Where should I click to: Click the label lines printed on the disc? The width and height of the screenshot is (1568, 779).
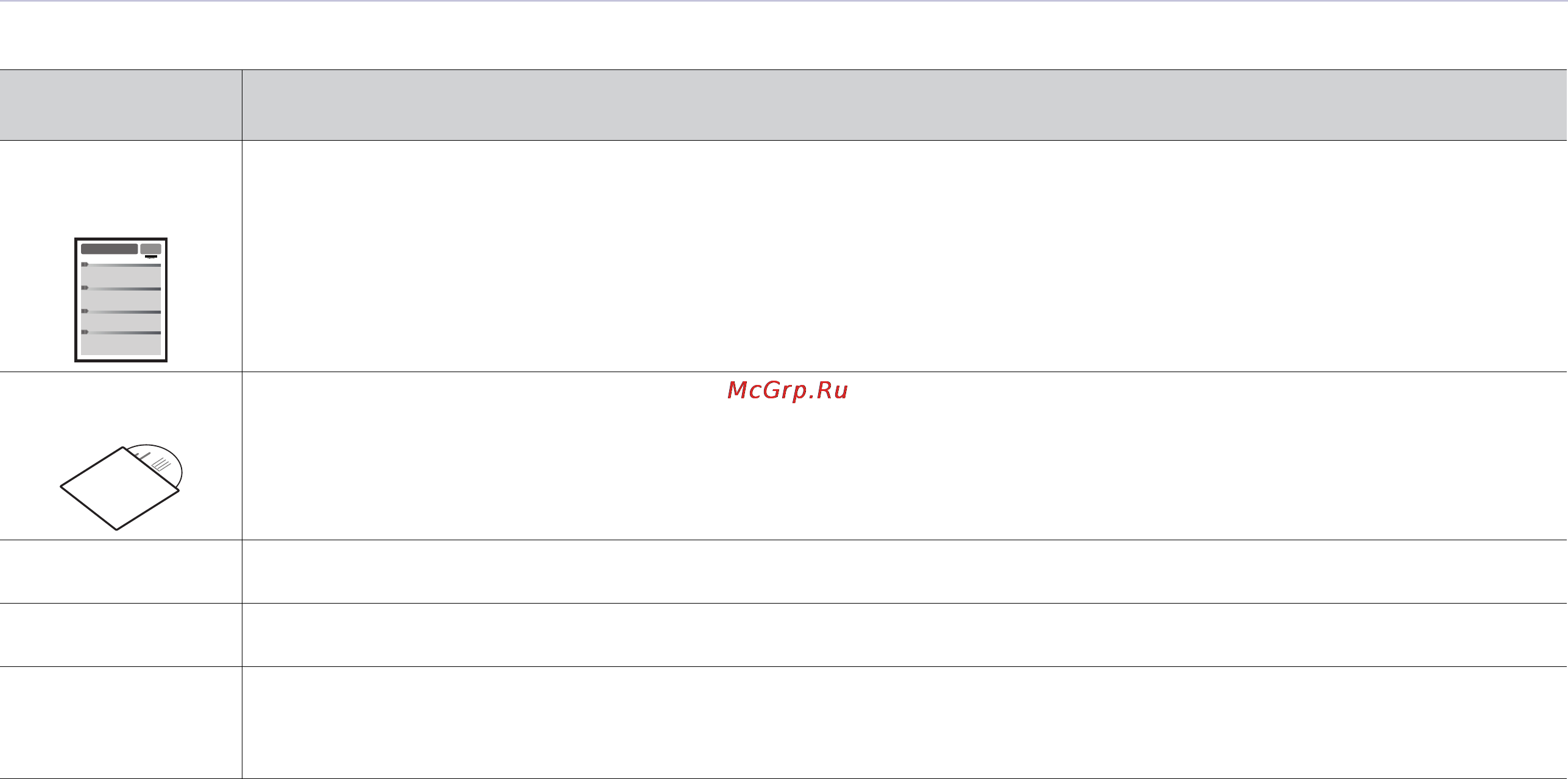(161, 464)
